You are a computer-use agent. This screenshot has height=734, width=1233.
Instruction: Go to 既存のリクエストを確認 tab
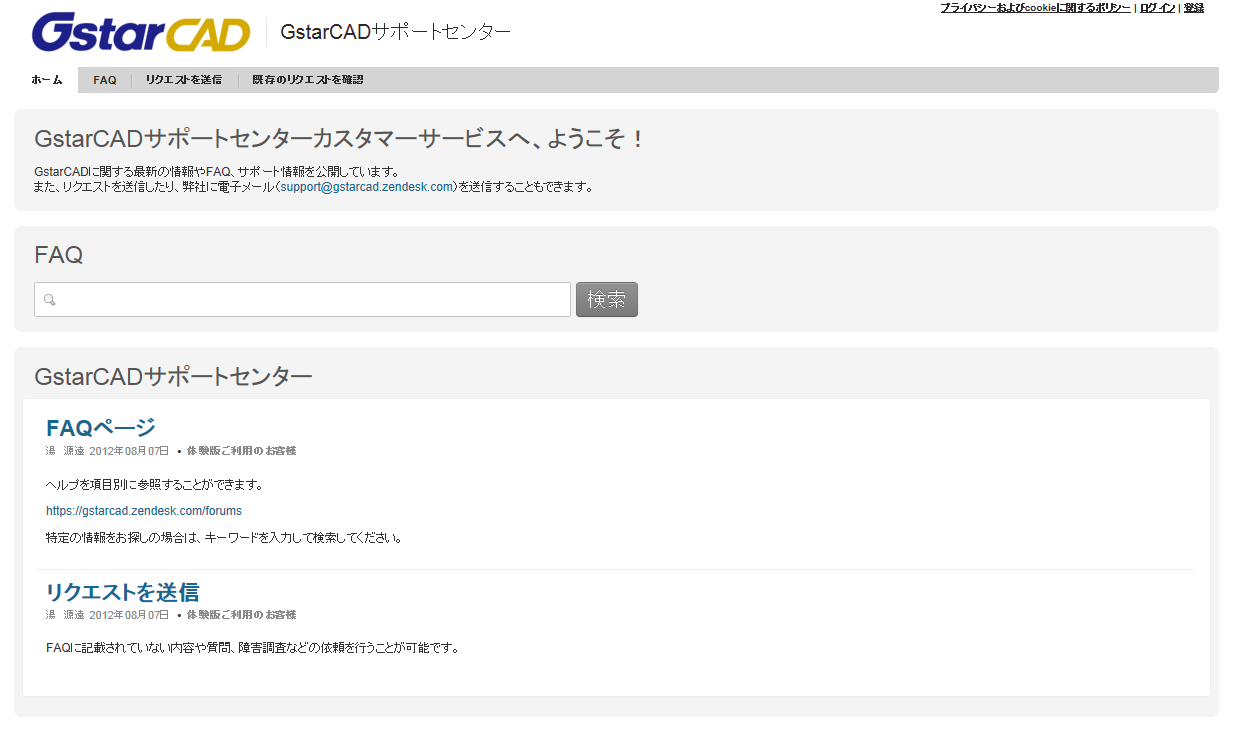[308, 80]
